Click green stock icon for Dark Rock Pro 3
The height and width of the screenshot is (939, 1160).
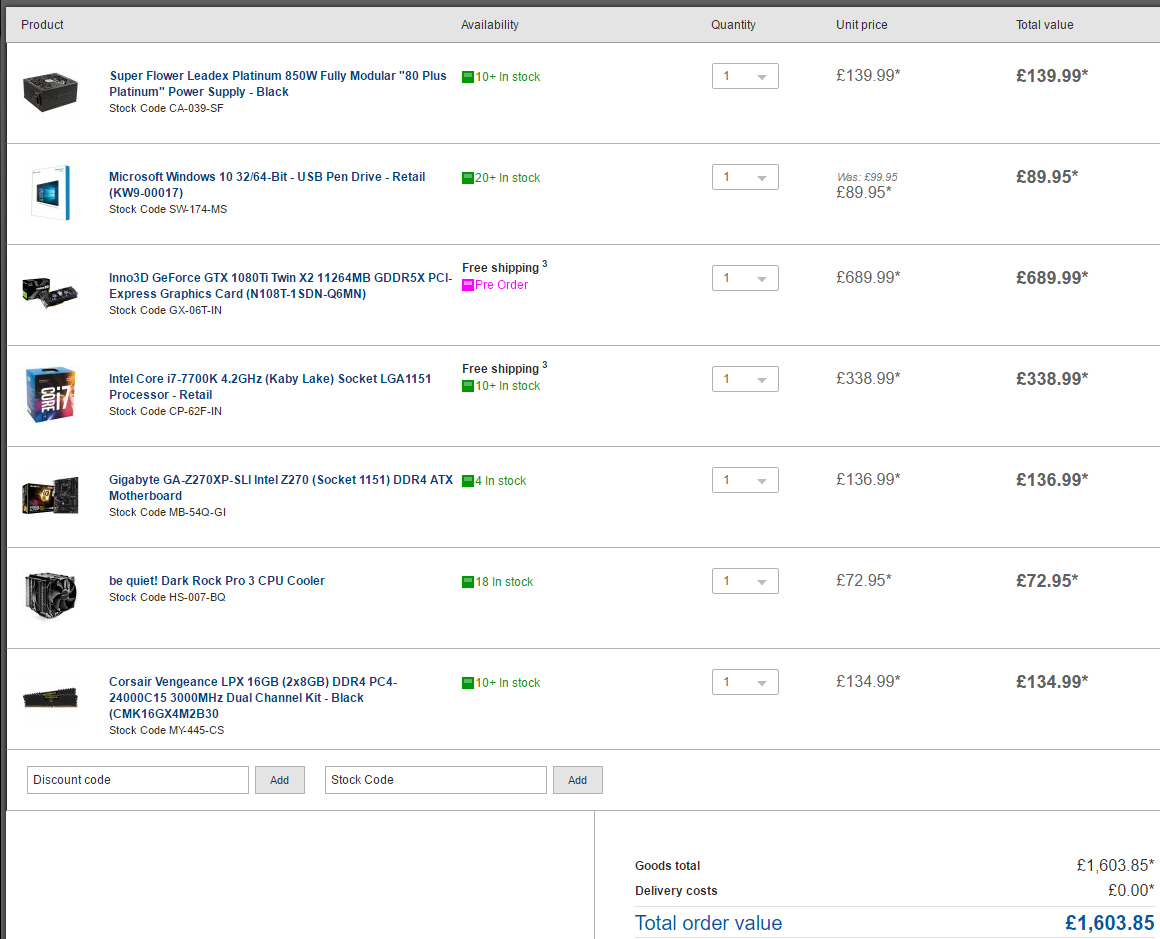point(468,582)
